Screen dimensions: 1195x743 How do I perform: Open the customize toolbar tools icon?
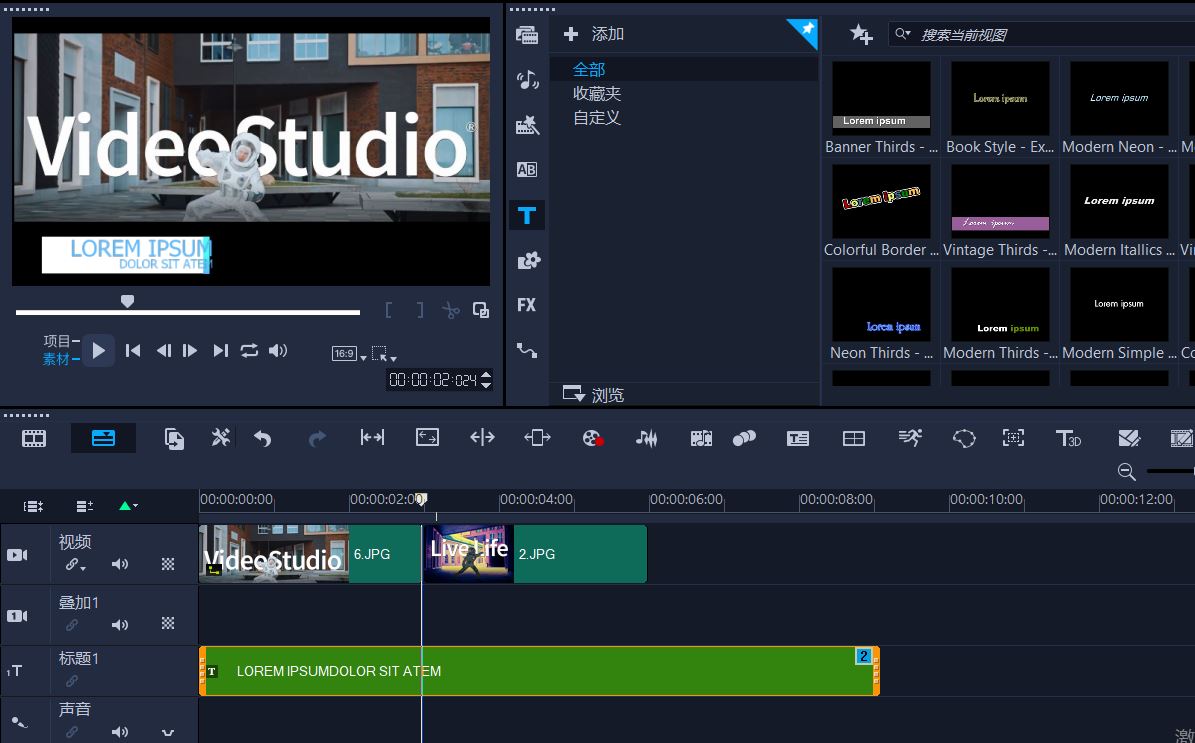tap(220, 437)
